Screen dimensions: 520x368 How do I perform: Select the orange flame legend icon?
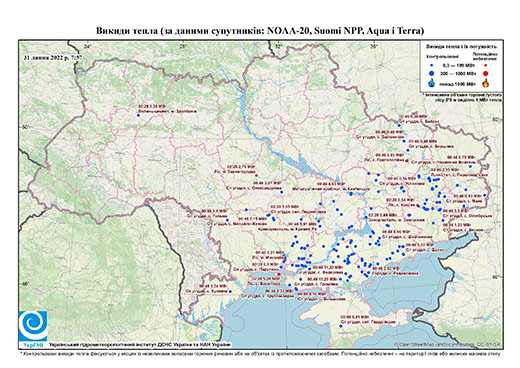tap(486, 83)
